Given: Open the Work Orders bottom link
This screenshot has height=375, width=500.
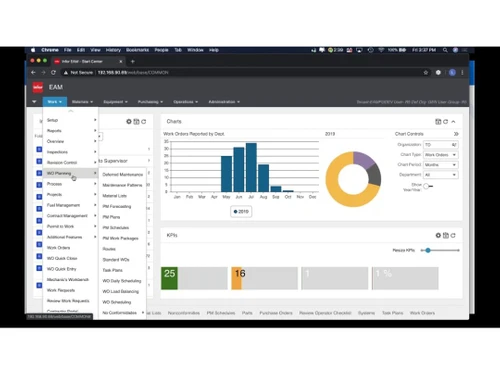Looking at the screenshot, I should 422,313.
